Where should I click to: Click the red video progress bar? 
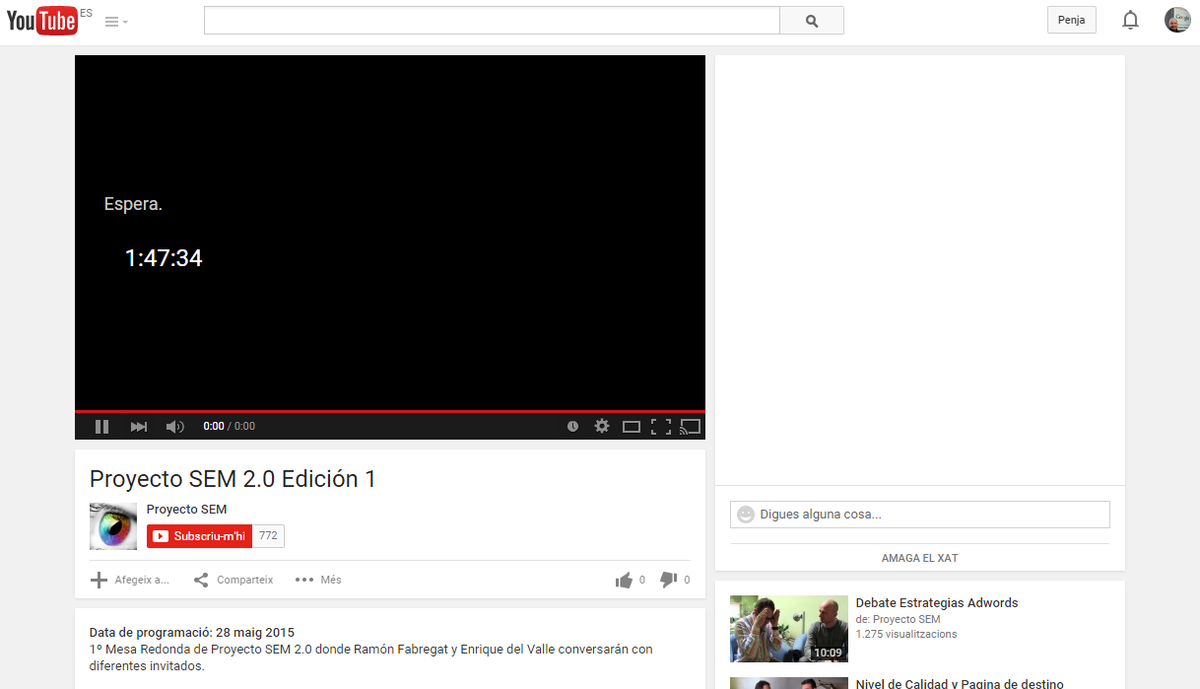click(x=390, y=411)
